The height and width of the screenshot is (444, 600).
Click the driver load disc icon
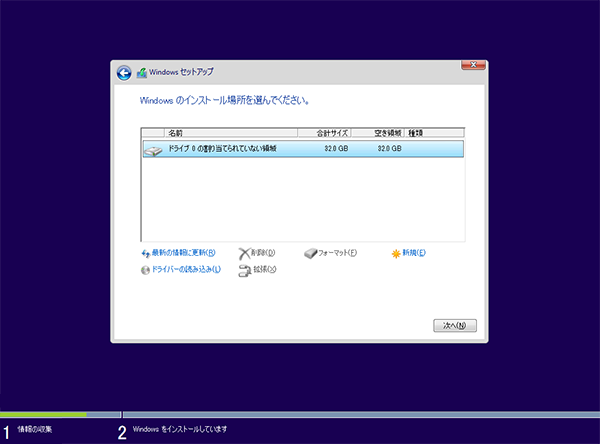point(145,270)
